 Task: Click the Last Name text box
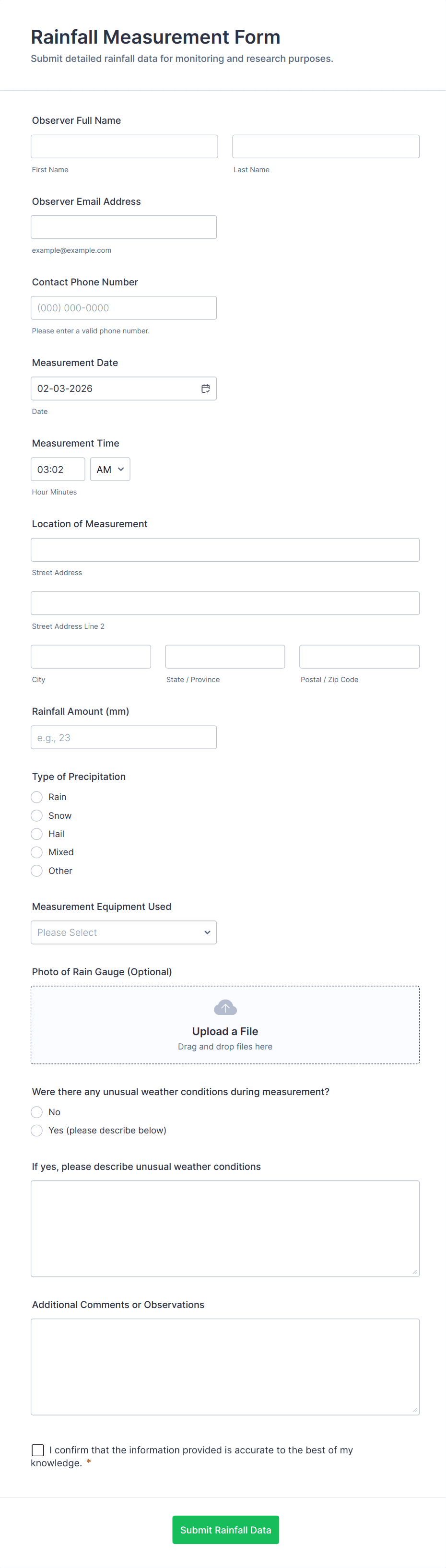click(x=326, y=147)
